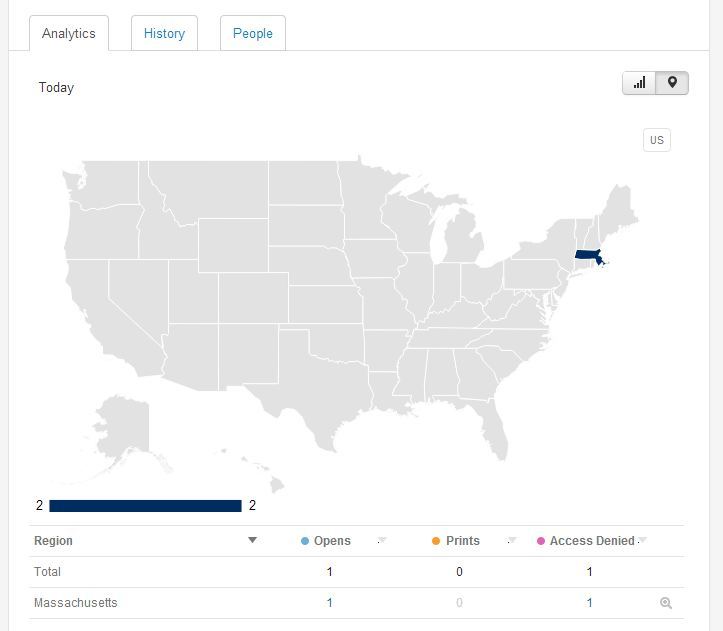Click the pink Access Denied legend dot

(x=541, y=541)
